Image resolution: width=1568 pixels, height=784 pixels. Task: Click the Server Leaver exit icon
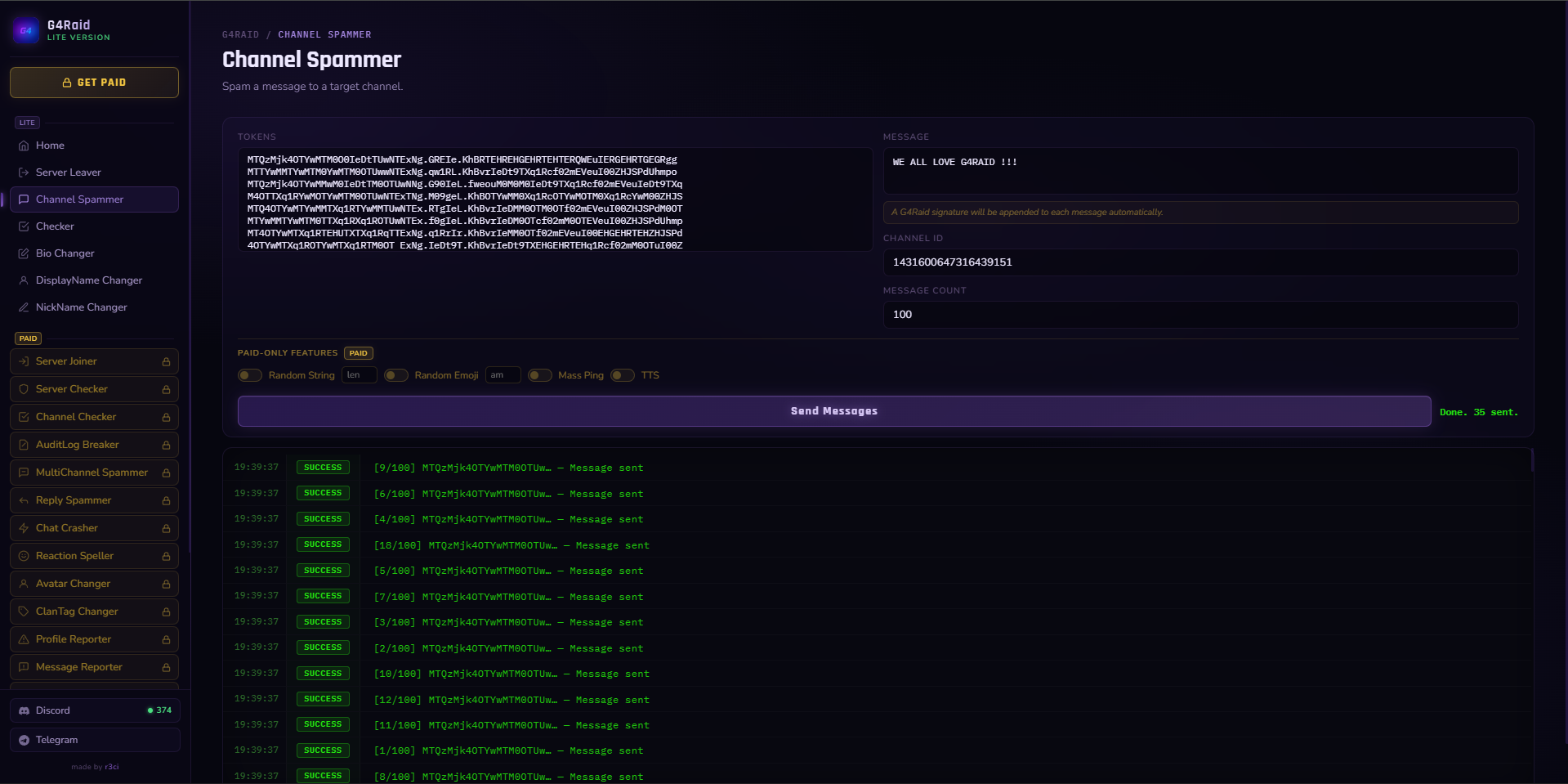click(x=24, y=172)
